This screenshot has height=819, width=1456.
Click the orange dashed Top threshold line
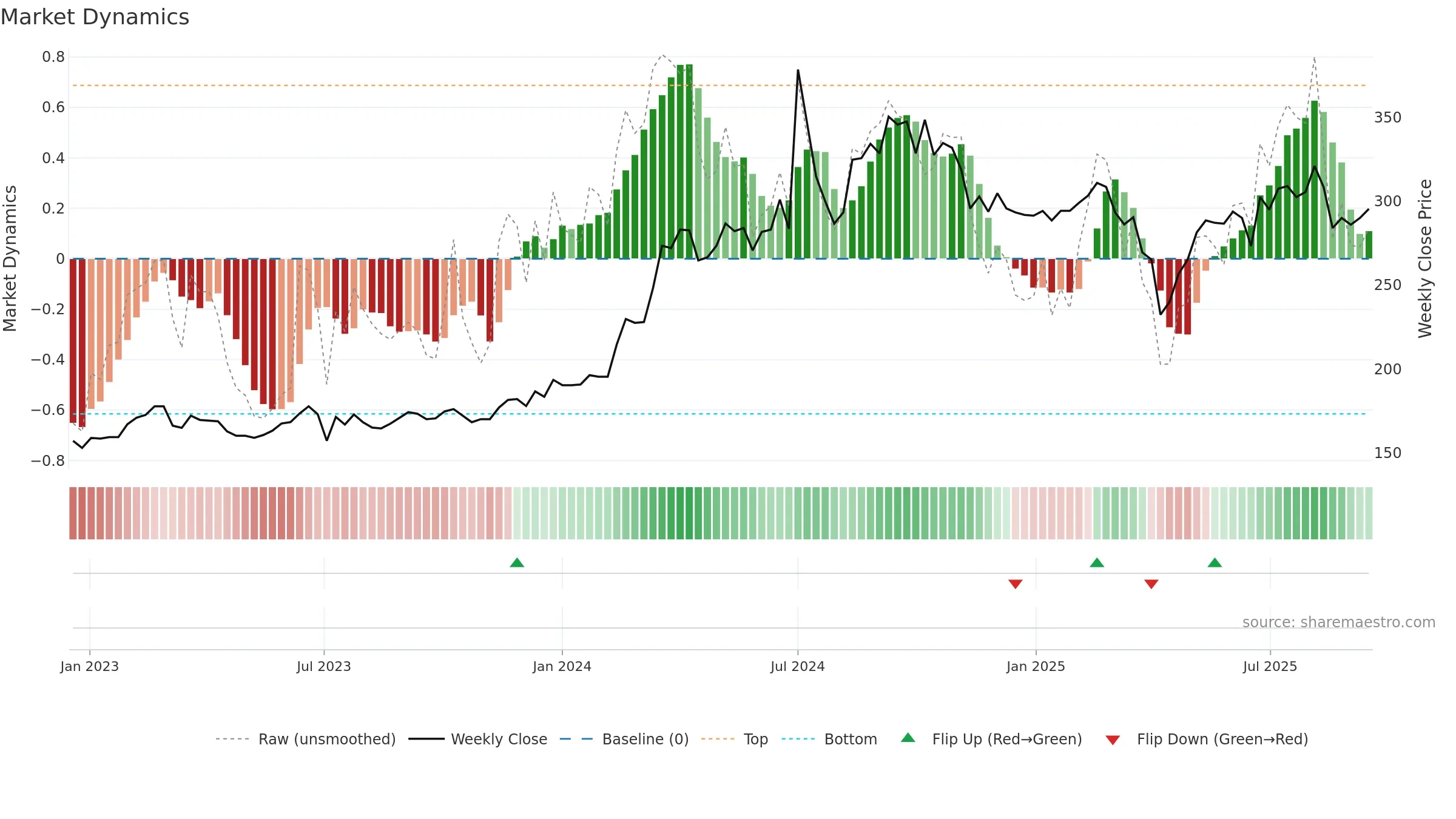coord(720,86)
